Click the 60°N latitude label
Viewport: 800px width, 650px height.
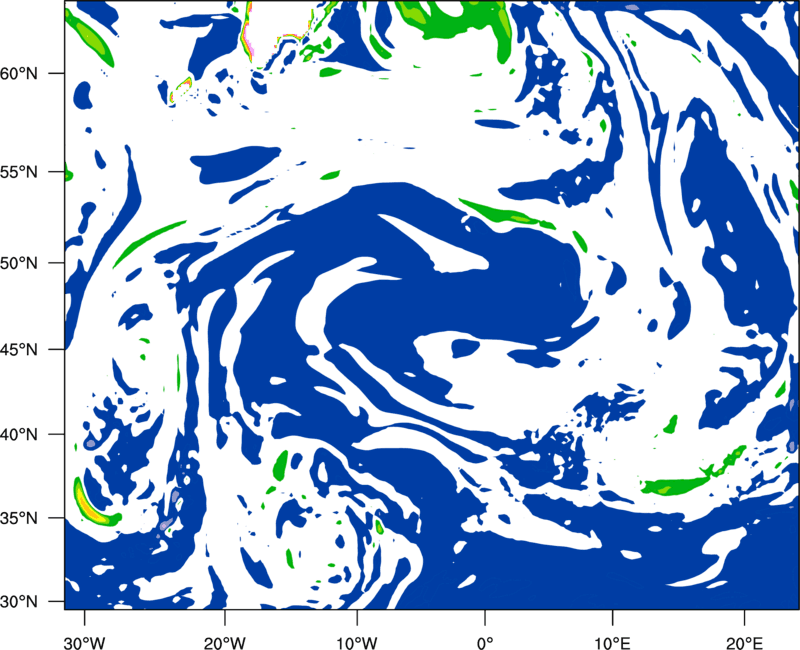tap(19, 74)
